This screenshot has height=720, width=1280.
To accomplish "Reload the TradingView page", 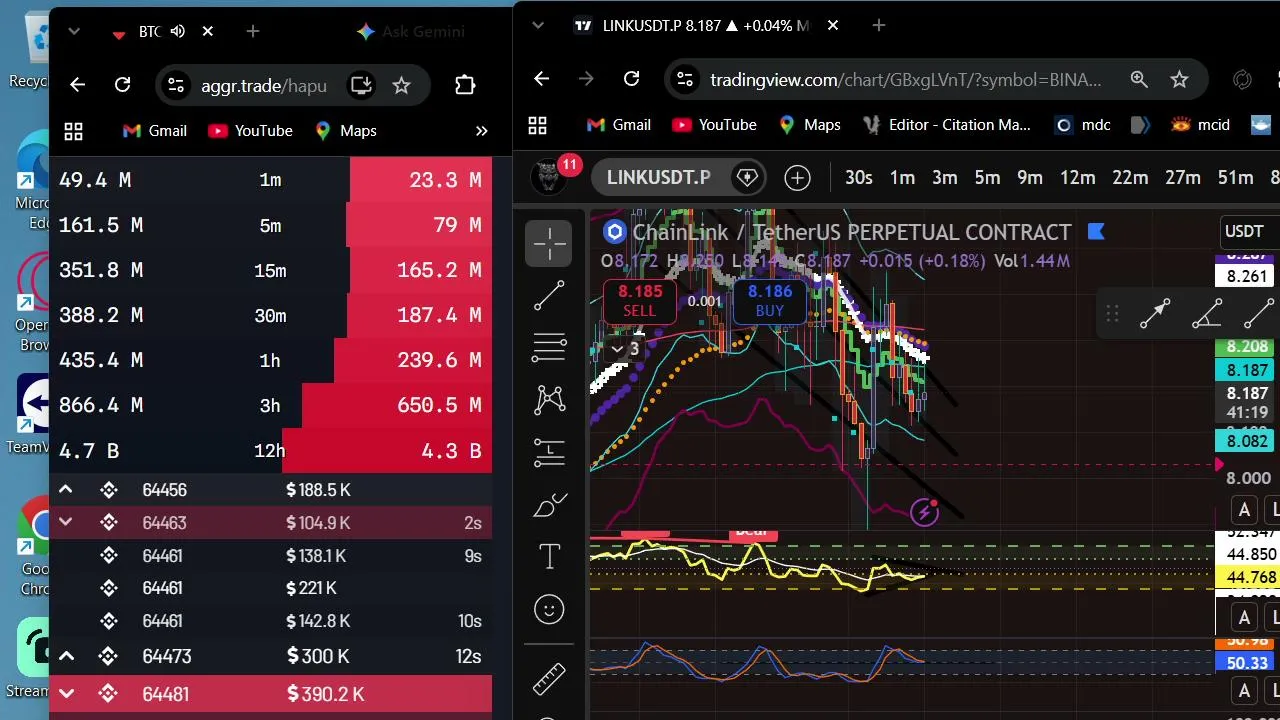I will pos(631,79).
